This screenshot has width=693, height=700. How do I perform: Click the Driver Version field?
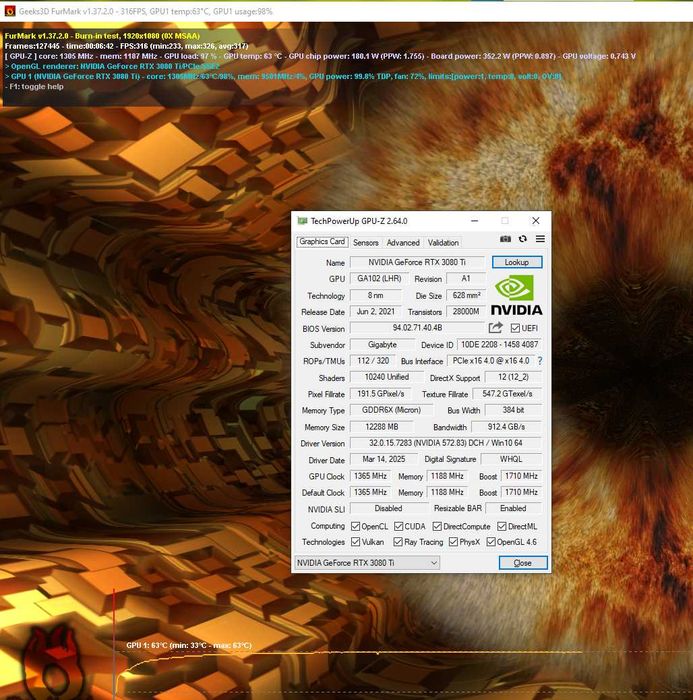tap(446, 443)
